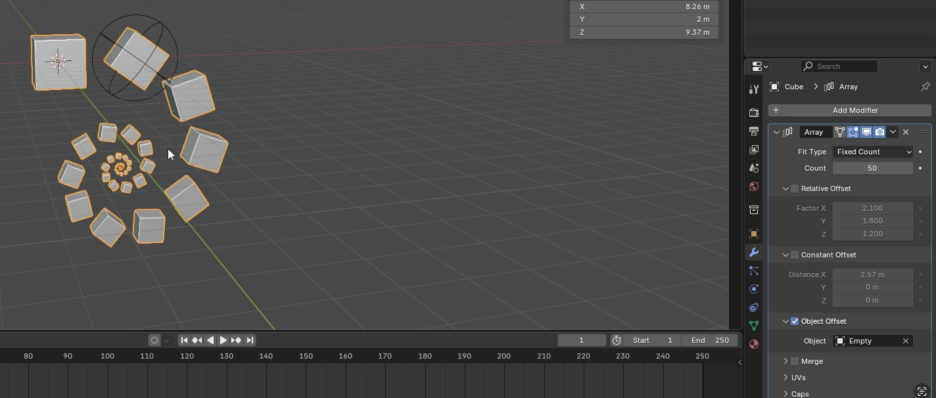Play the animation forward
This screenshot has width=936, height=398.
click(x=223, y=340)
